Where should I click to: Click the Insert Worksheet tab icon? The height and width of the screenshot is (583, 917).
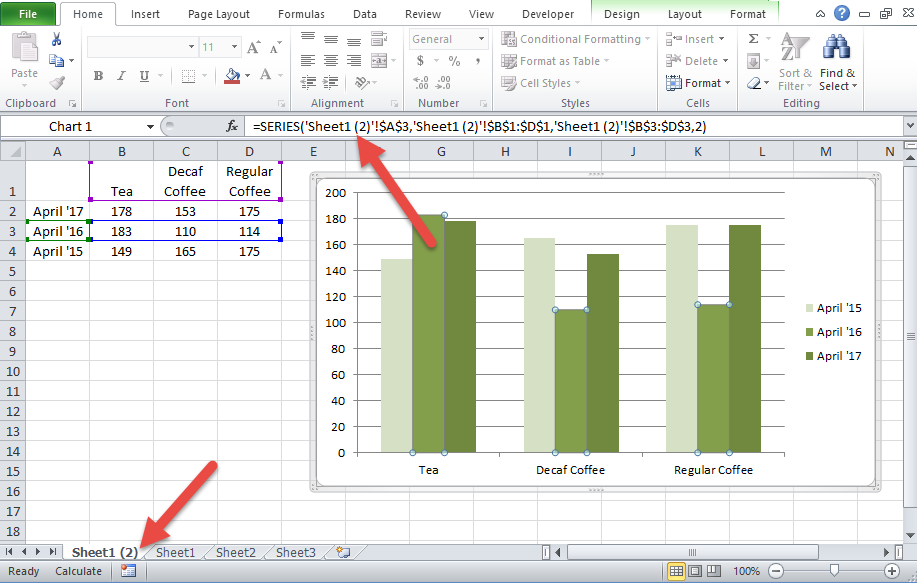[x=343, y=552]
